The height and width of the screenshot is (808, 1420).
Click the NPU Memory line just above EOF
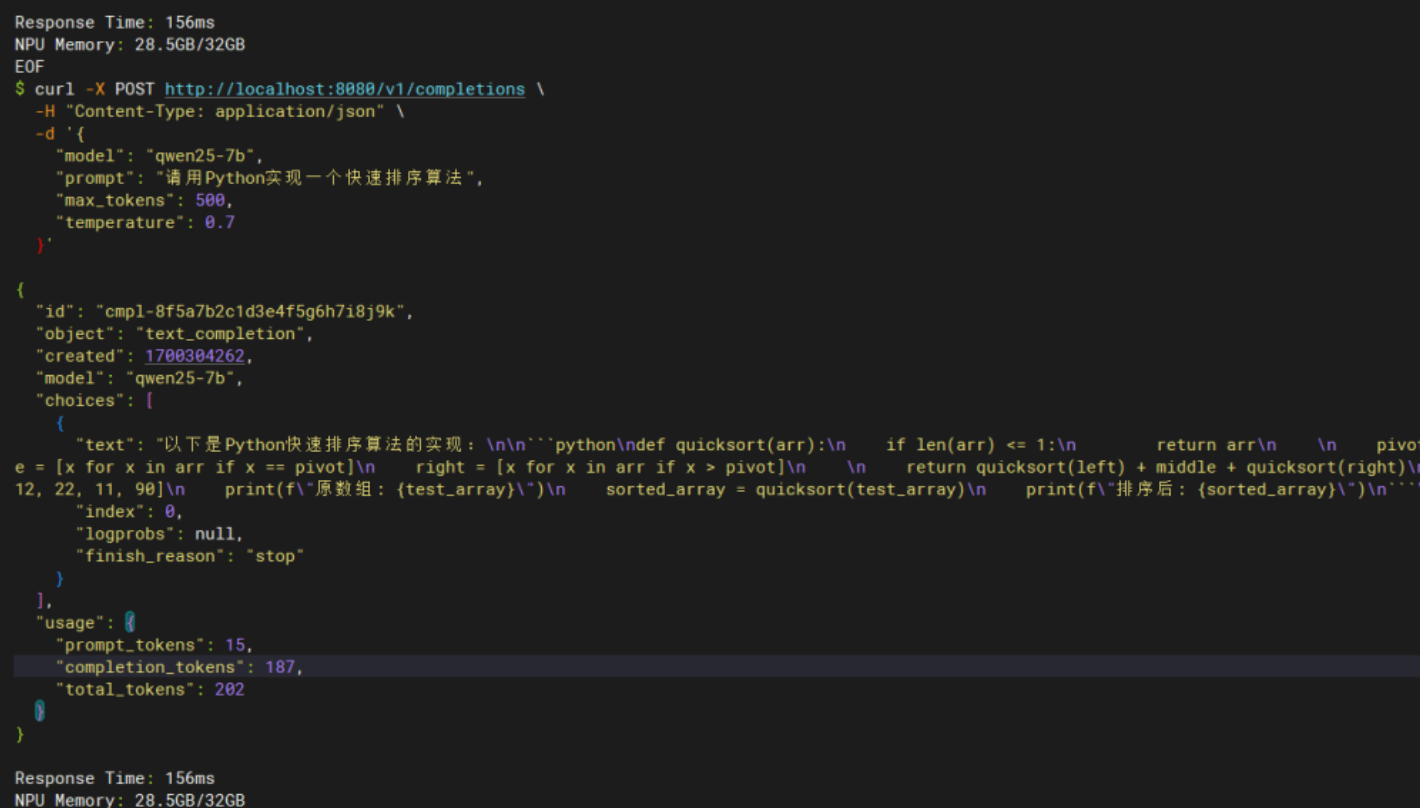tap(130, 44)
